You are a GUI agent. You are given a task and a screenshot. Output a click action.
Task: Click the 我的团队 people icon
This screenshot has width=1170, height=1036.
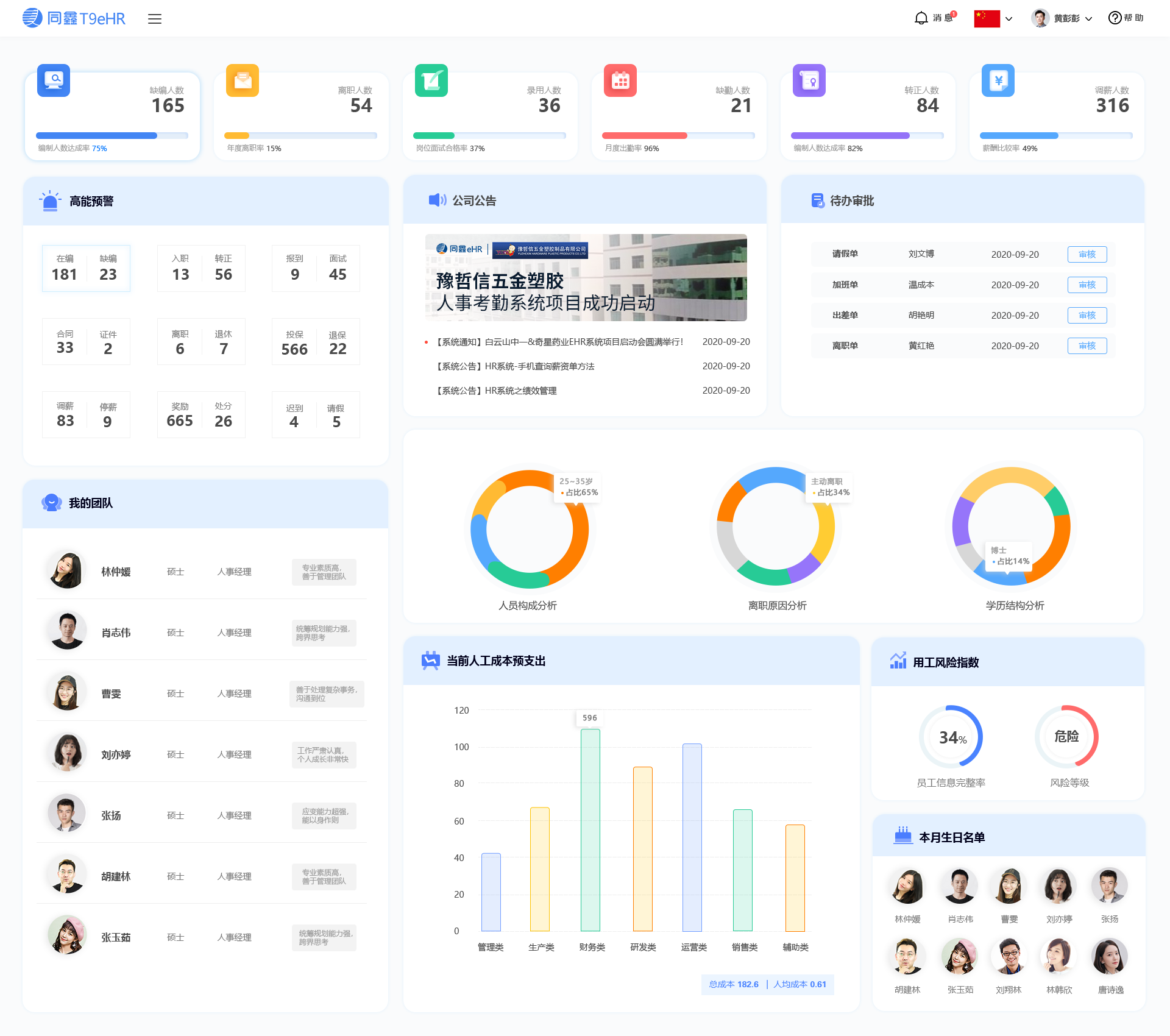pos(51,502)
